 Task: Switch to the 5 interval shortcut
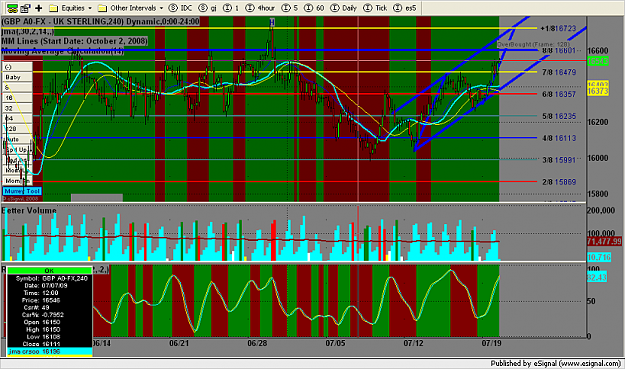click(x=290, y=8)
